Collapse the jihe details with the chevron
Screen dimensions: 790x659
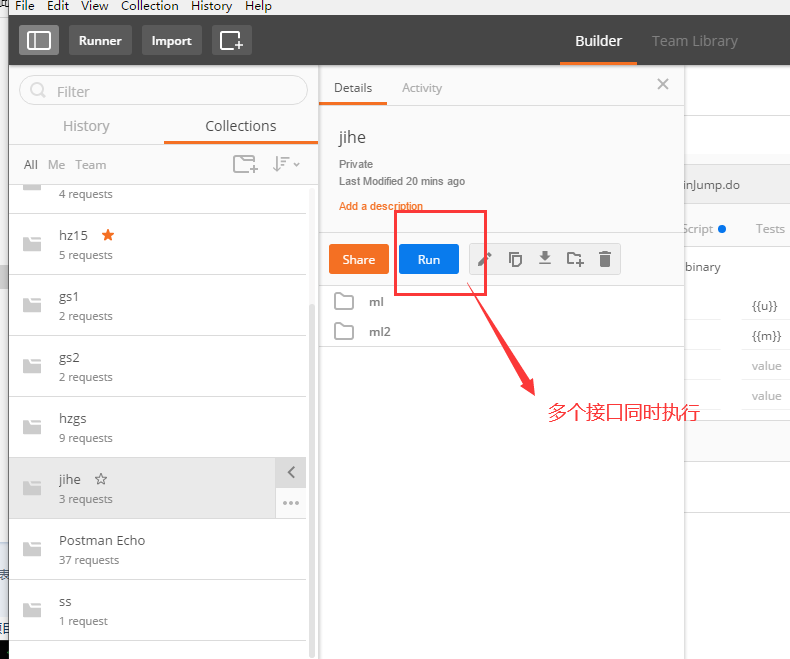291,473
